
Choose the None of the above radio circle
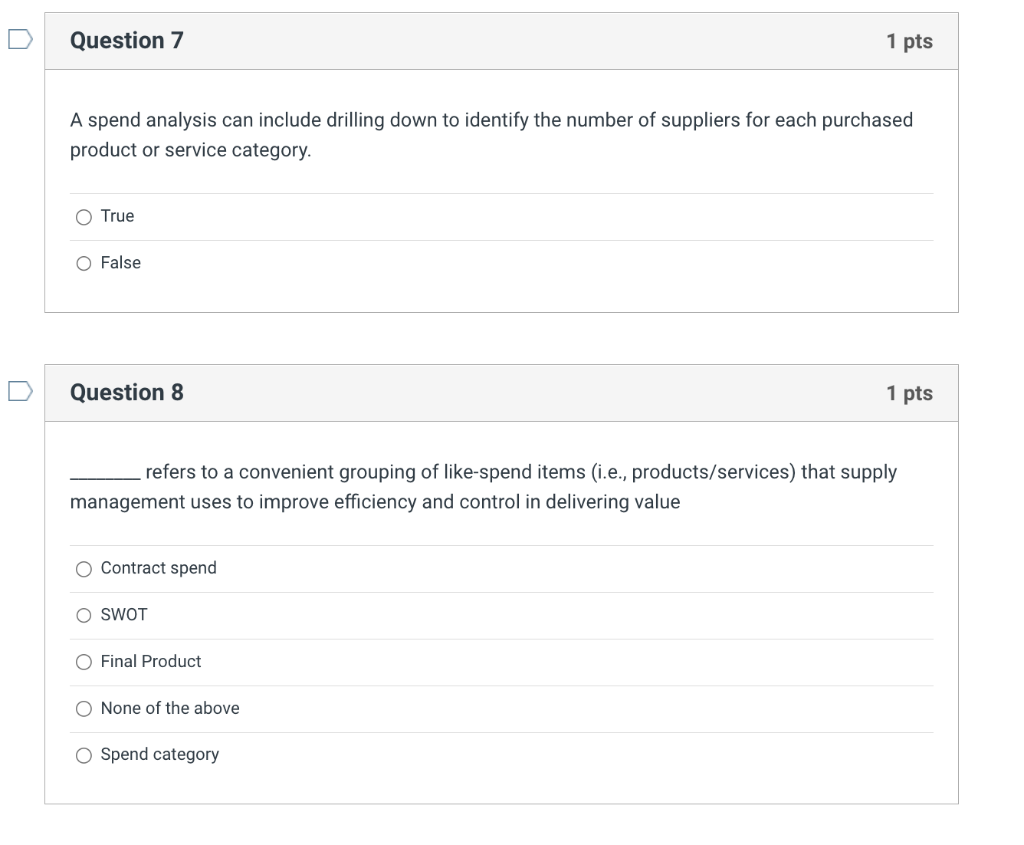click(x=84, y=709)
